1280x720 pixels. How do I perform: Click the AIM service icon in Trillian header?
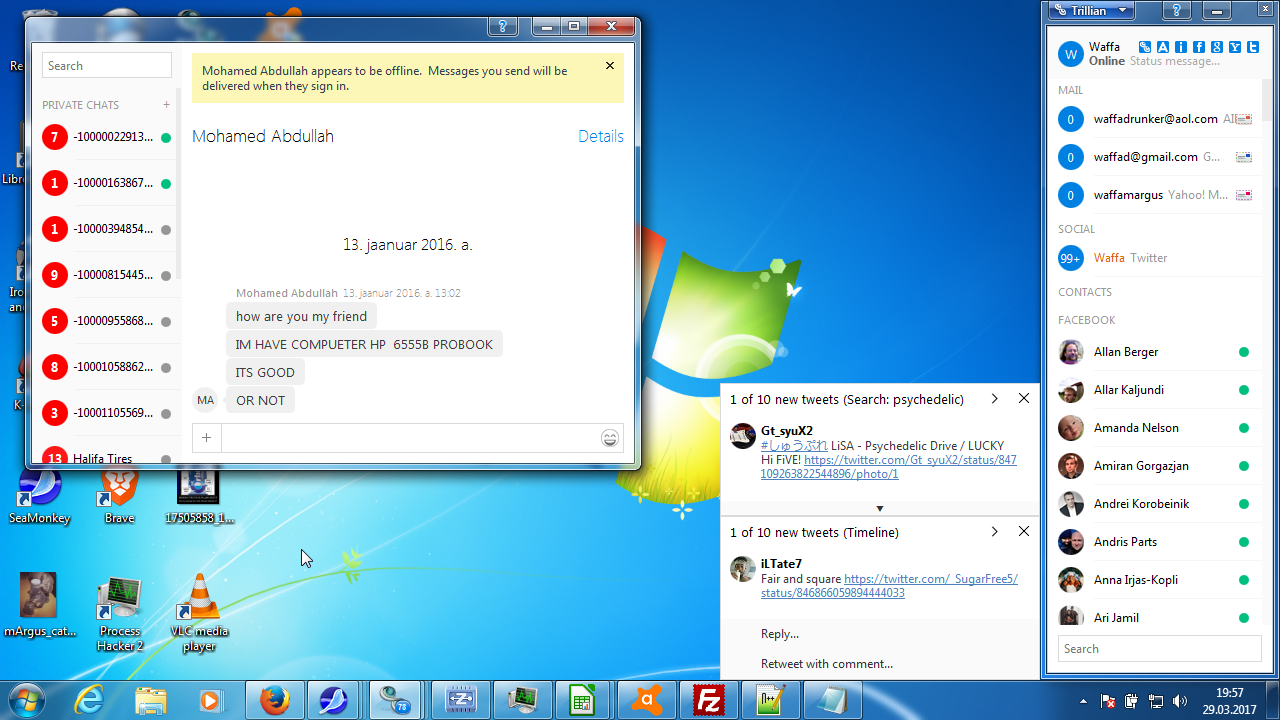[1163, 47]
